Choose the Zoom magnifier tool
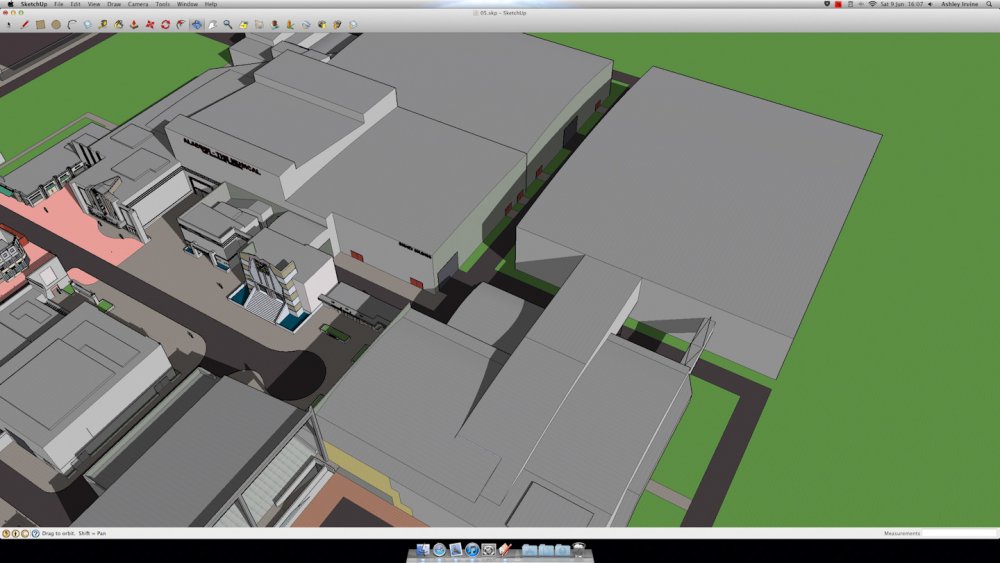This screenshot has height=563, width=1000. [228, 24]
